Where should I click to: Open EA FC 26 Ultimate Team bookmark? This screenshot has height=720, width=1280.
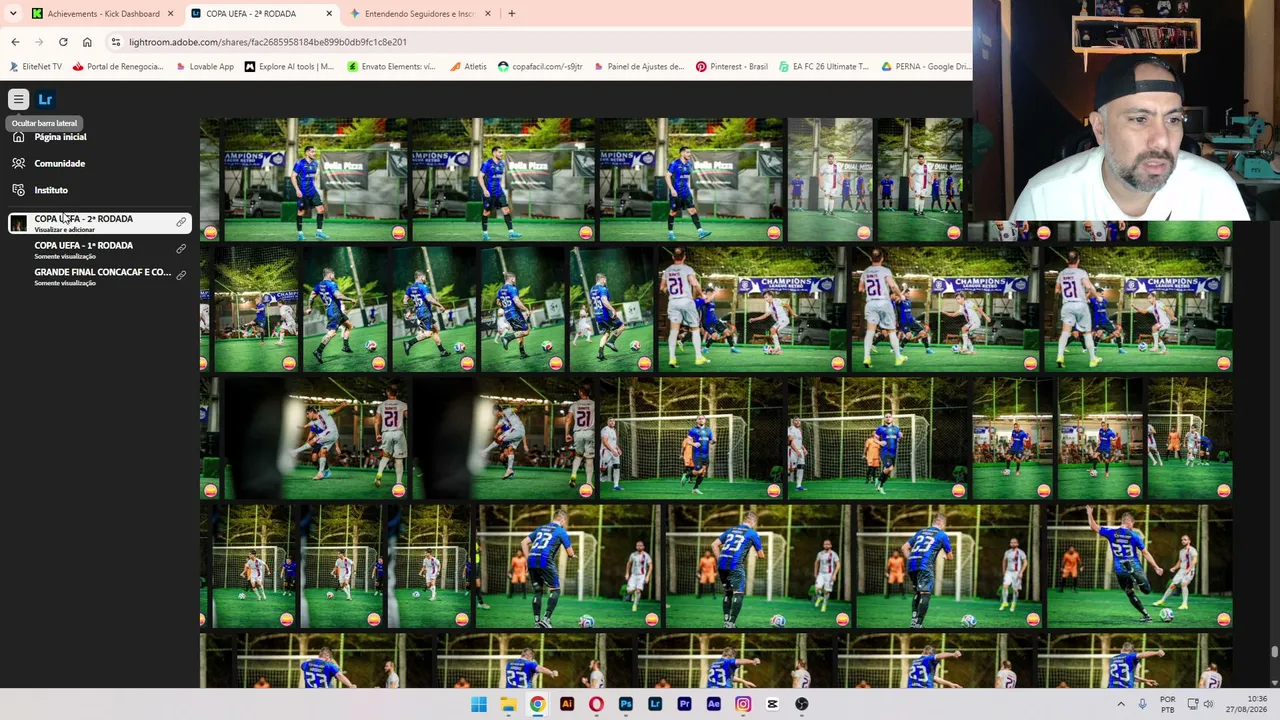point(824,67)
